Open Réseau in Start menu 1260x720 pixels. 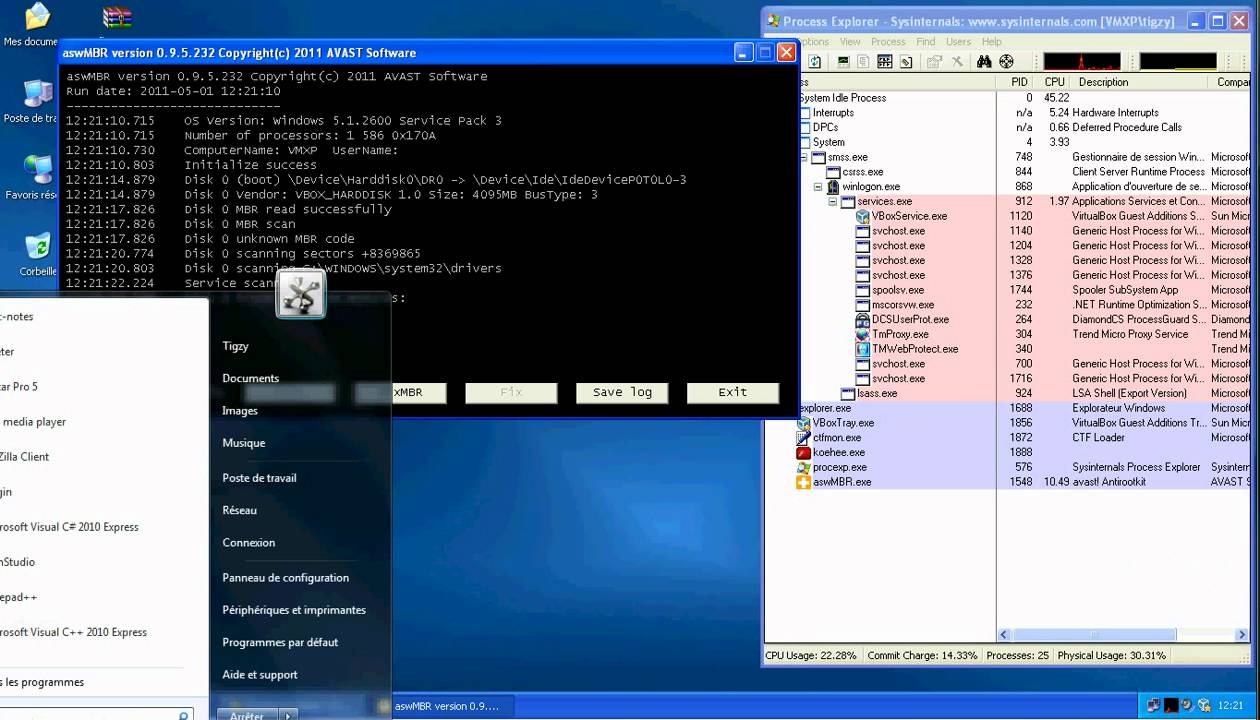point(239,510)
